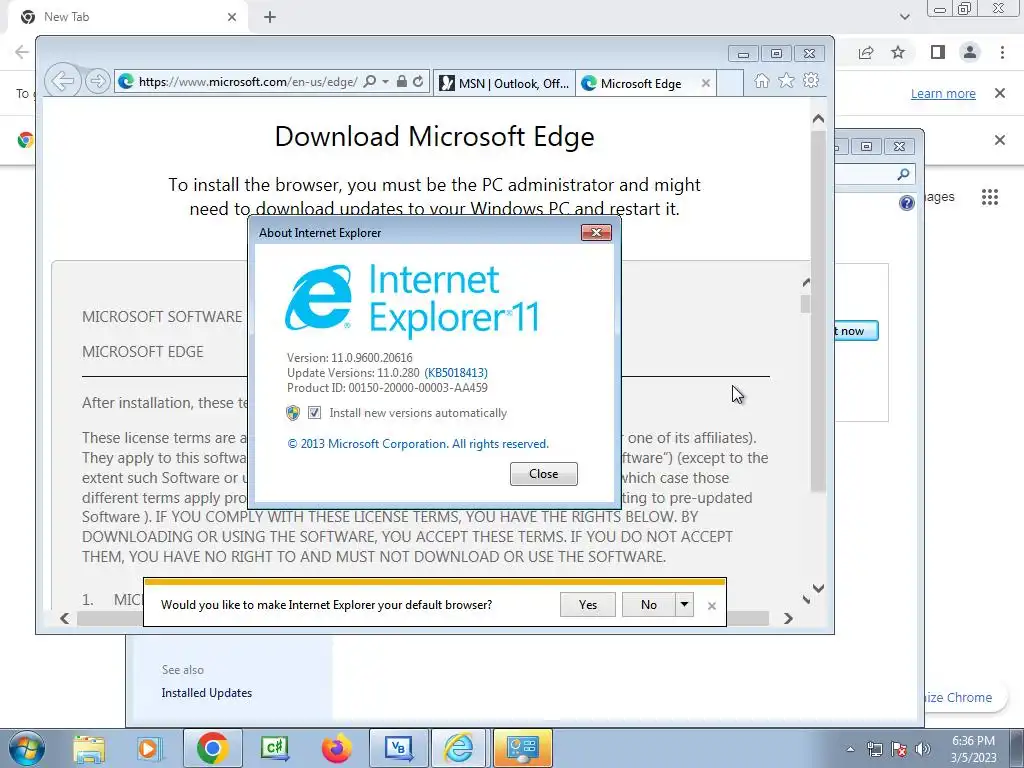Close the Chrome New Tab tab
This screenshot has height=768, width=1024.
pyautogui.click(x=232, y=17)
